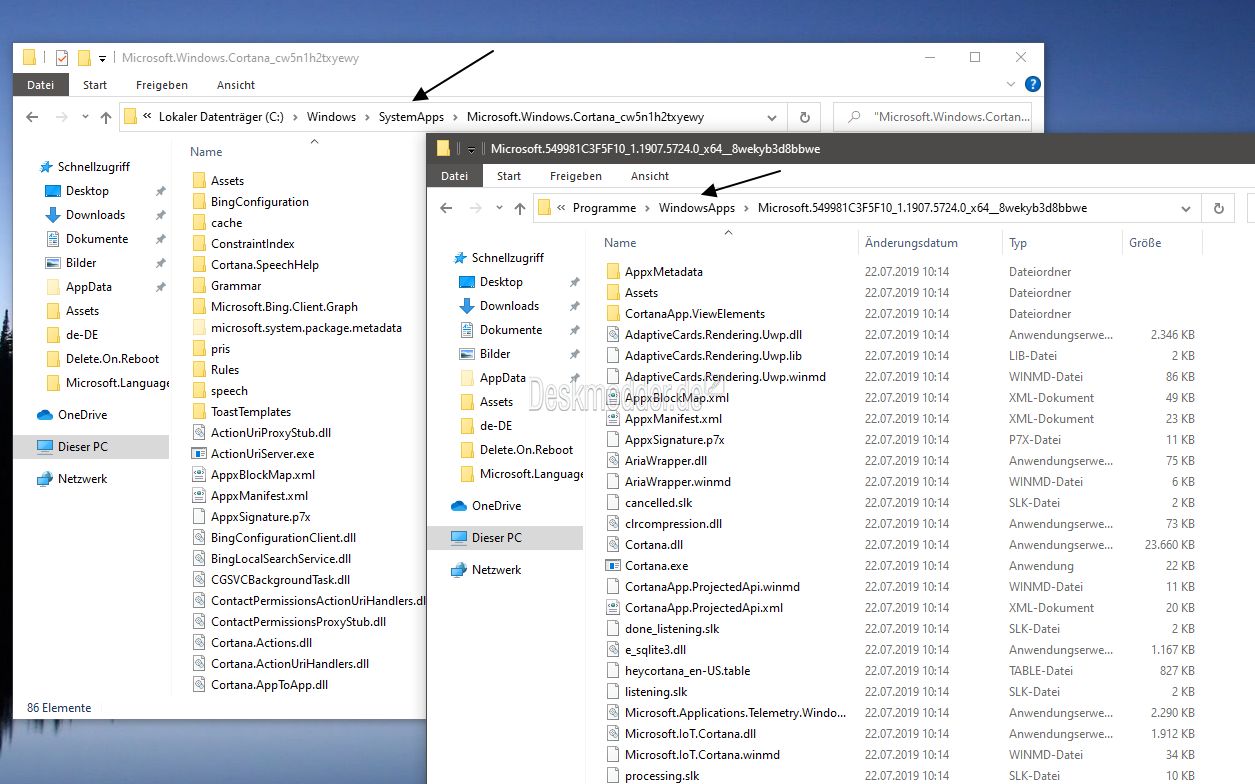
Task: Click the AppxMetadata folder icon
Action: 613,272
